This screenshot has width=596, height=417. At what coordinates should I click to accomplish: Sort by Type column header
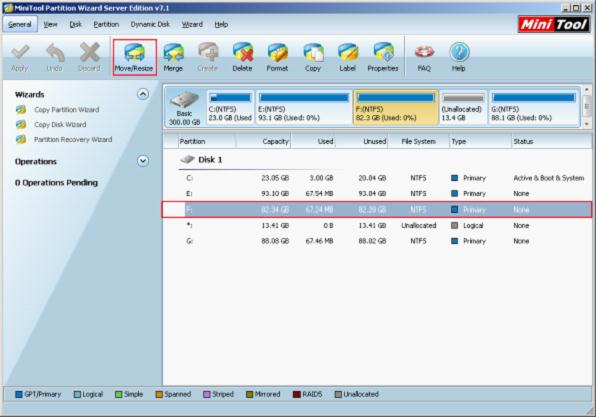pos(480,141)
